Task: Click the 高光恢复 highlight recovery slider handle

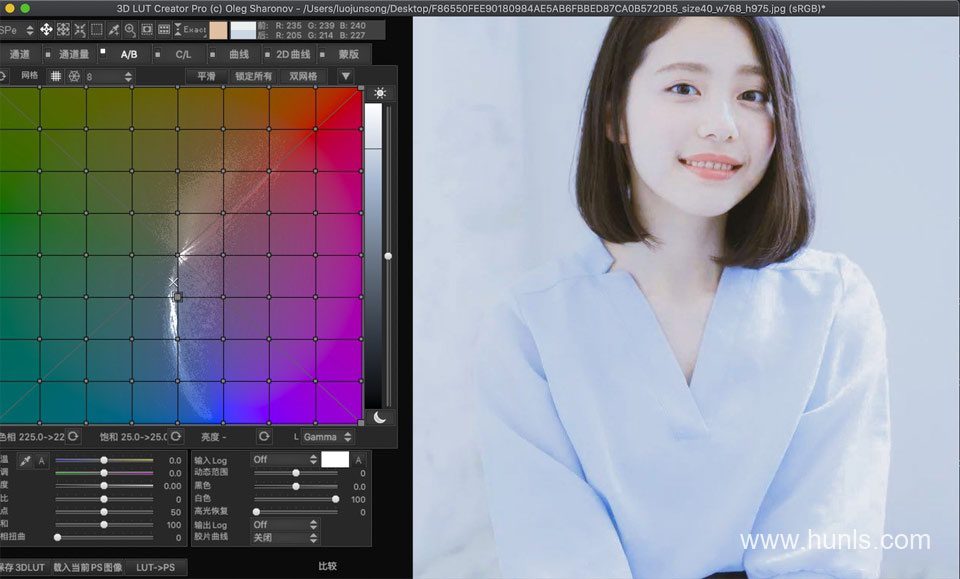Action: [x=257, y=512]
